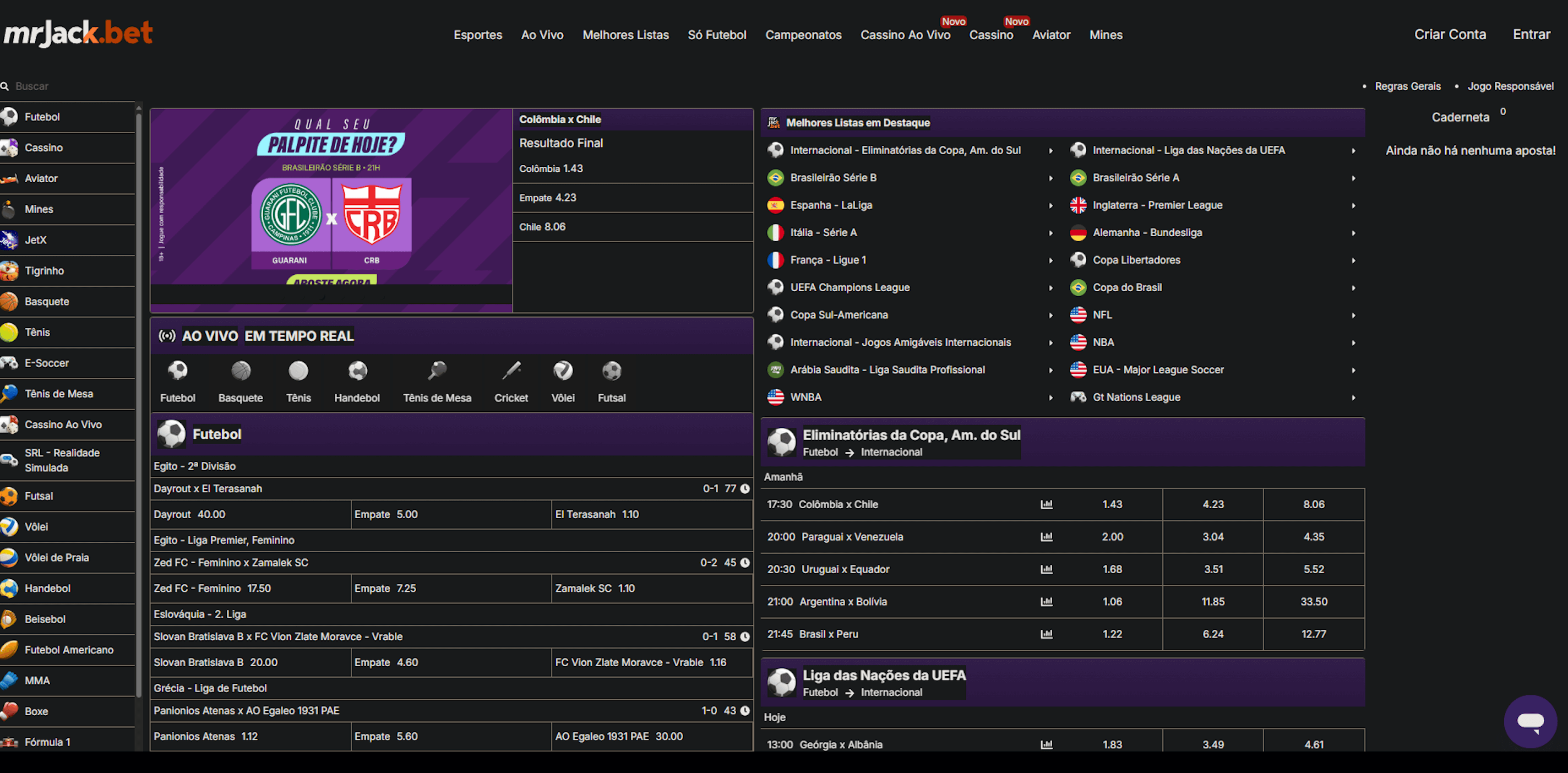The image size is (1568, 773).
Task: Open Internacional breadcrumb under Eliminatórias da Copa
Action: click(x=891, y=452)
